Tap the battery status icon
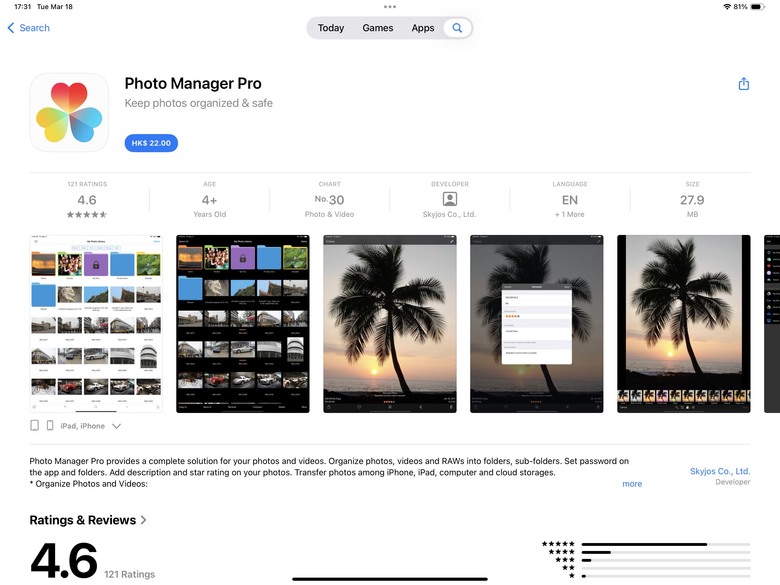The width and height of the screenshot is (780, 585). coord(757,7)
